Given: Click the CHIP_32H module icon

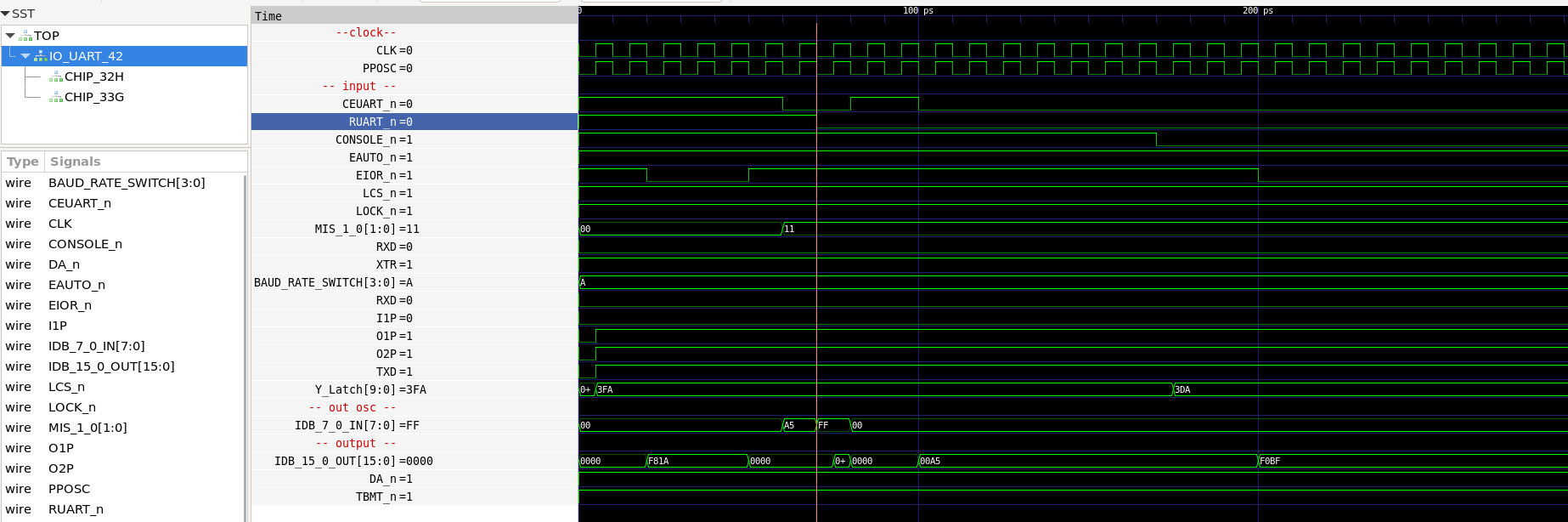Looking at the screenshot, I should [x=56, y=77].
